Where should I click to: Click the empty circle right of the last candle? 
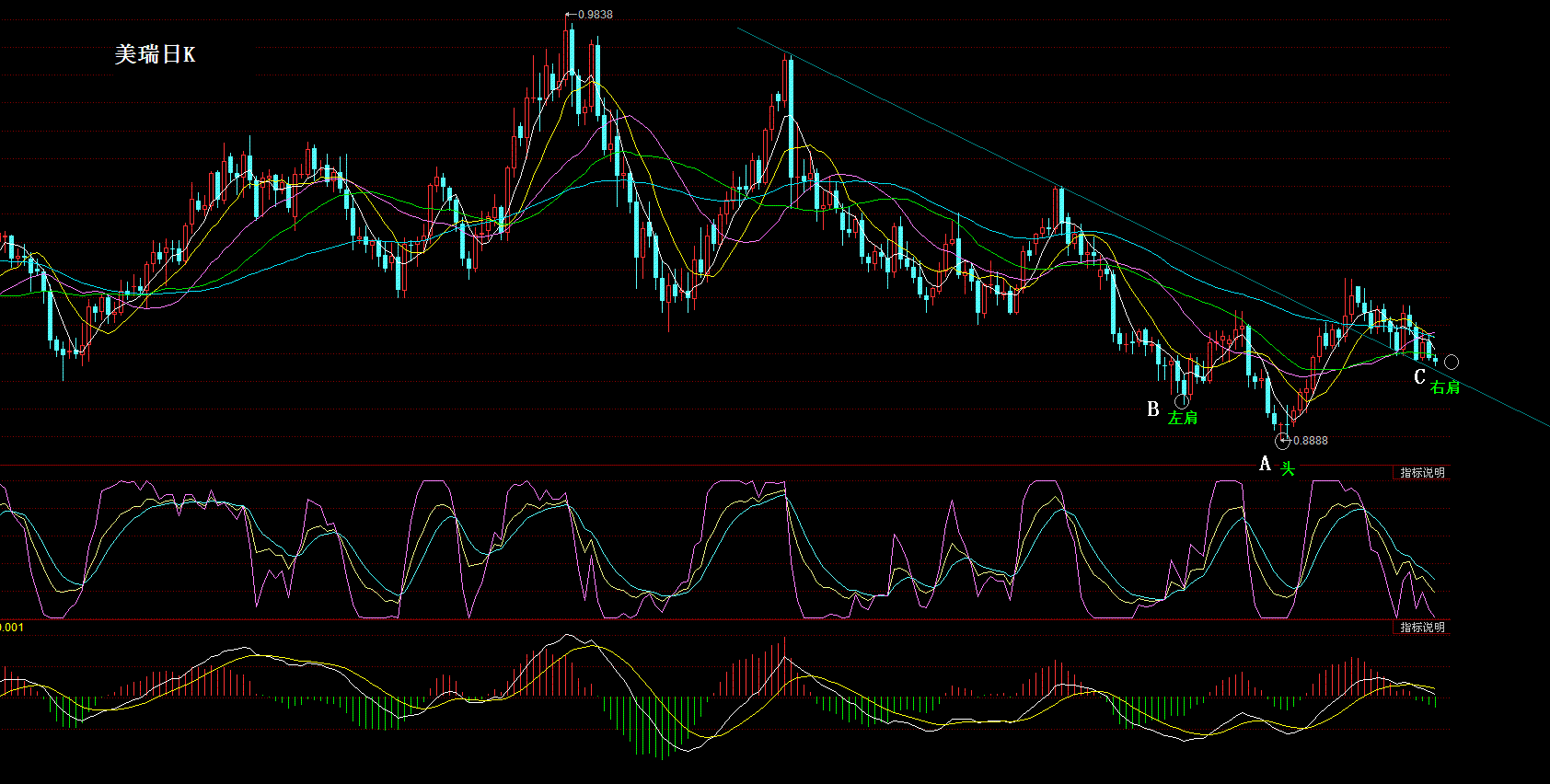click(1452, 362)
